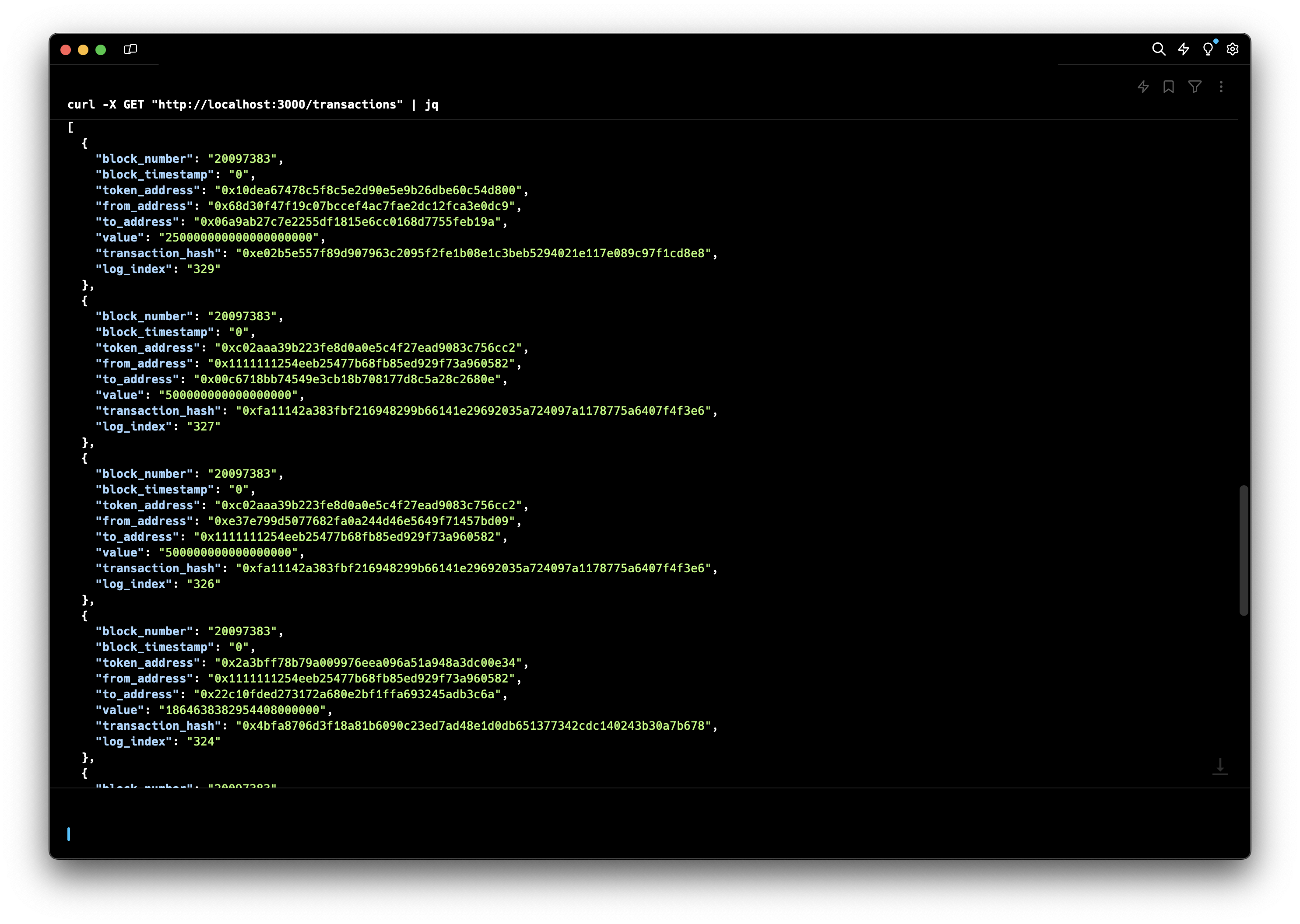Click the opening bracket of JSON array
The width and height of the screenshot is (1300, 924).
(70, 127)
